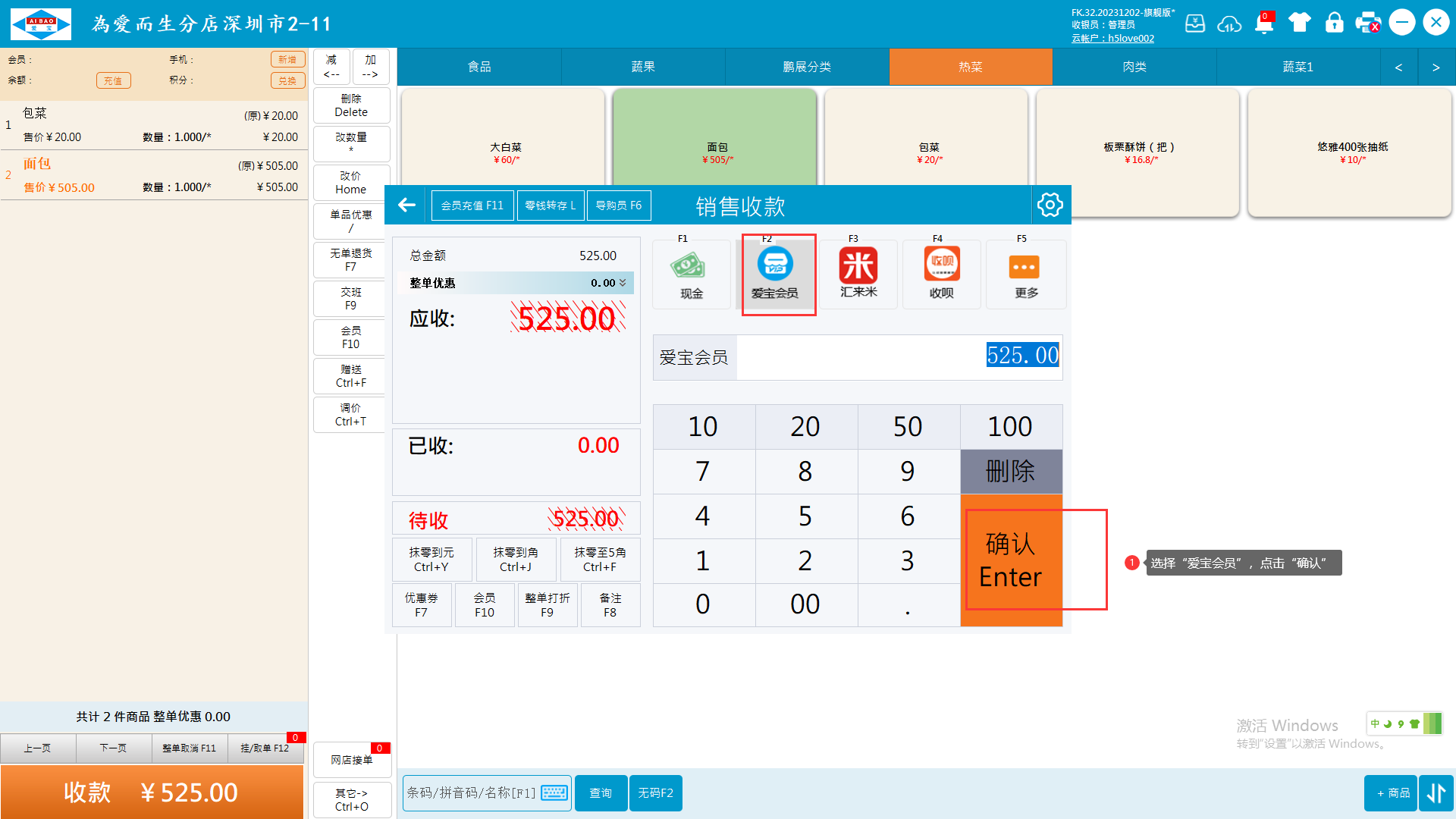This screenshot has height=819, width=1456.
Task: Click the 爱宝会员 amount input field
Action: tap(899, 356)
